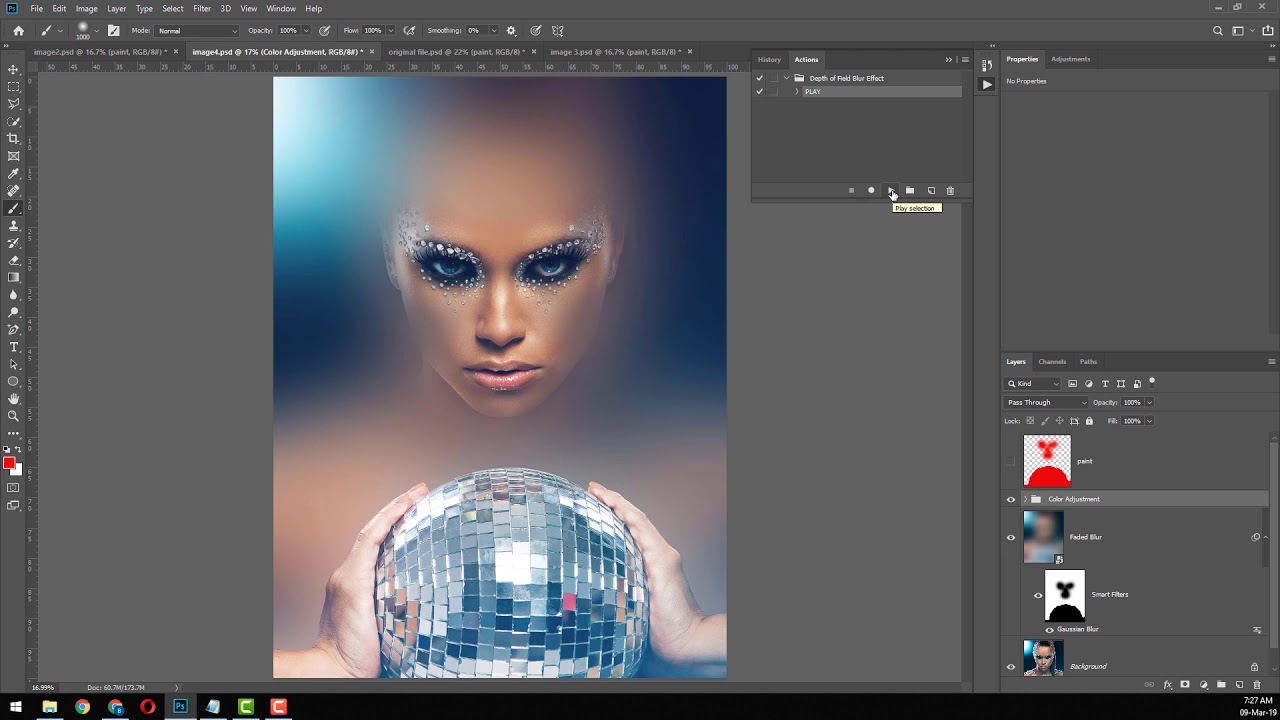Image resolution: width=1280 pixels, height=720 pixels.
Task: Select the Eyedropper tool
Action: click(x=13, y=174)
